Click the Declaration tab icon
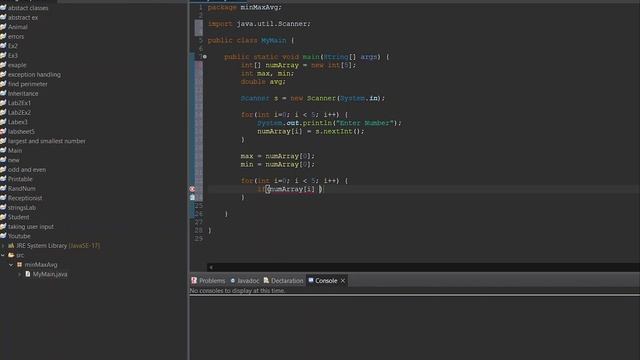This screenshot has width=640, height=360. [x=266, y=280]
